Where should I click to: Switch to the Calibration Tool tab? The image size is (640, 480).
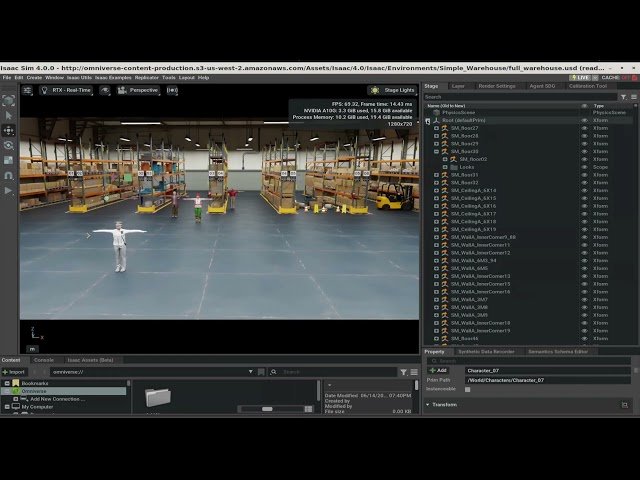[x=588, y=86]
